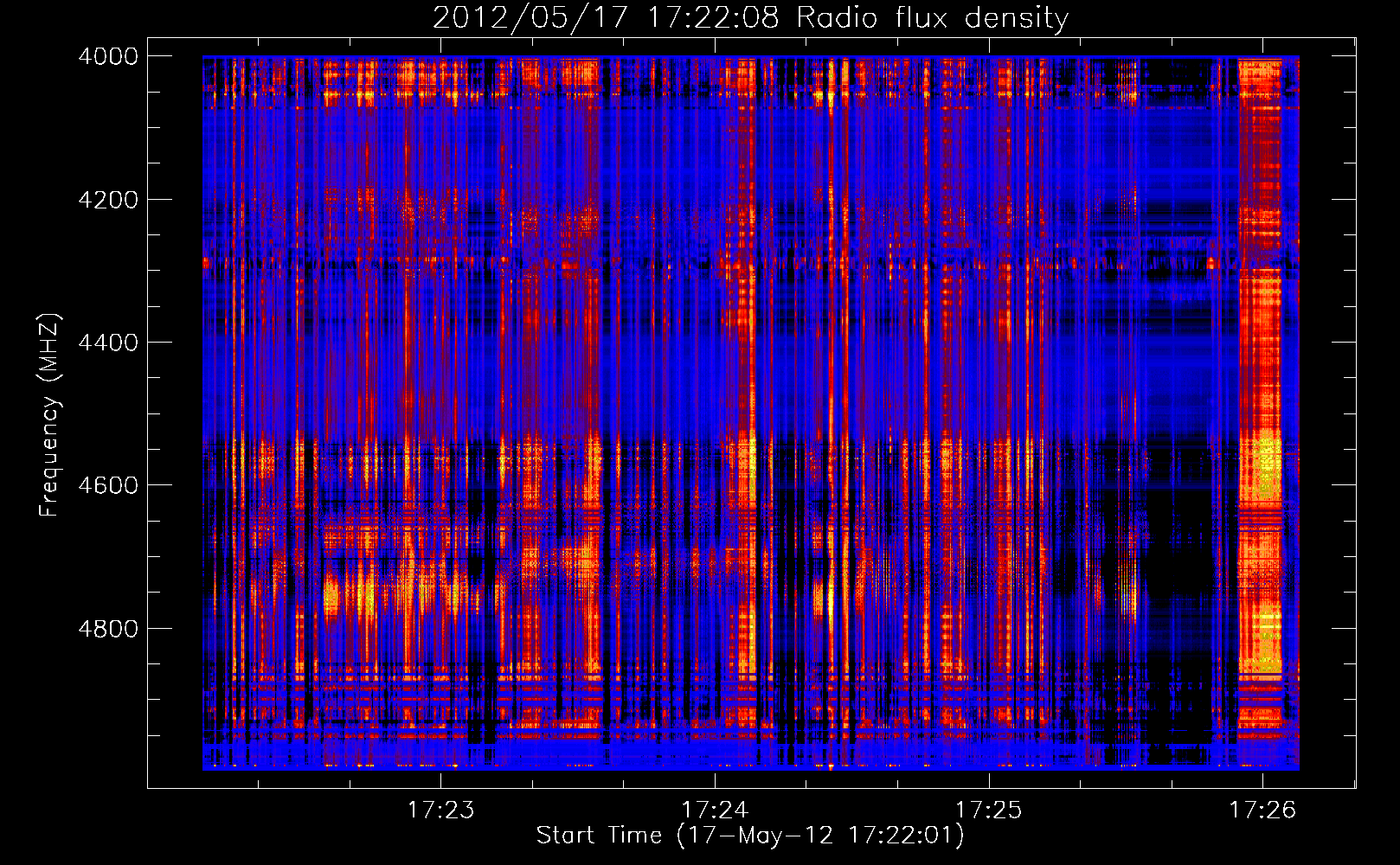Click the 4400 frequency tick label

[108, 343]
